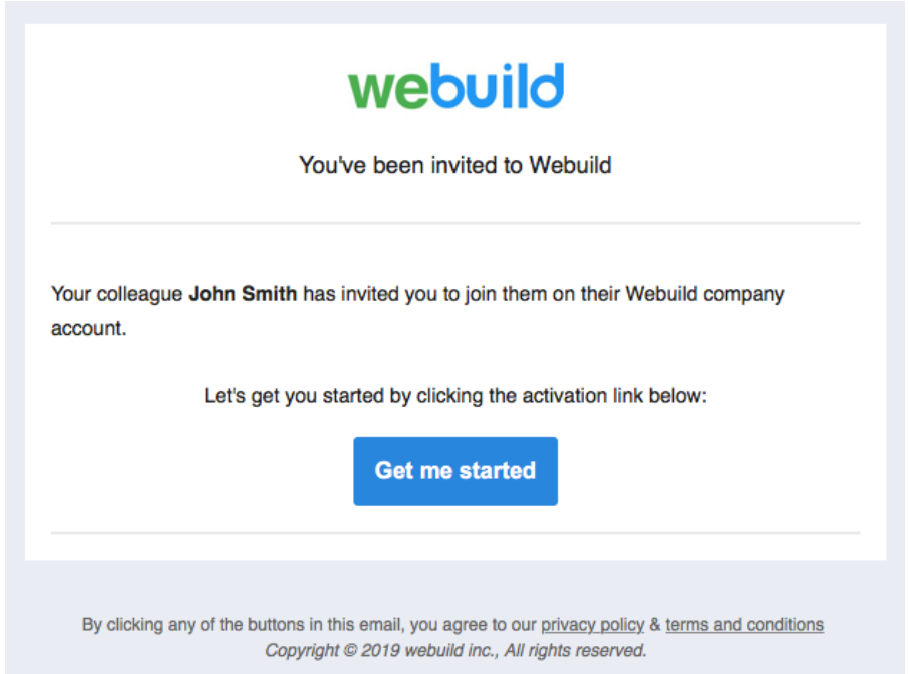908x674 pixels.
Task: Click "Your colleague" at start of message
Action: coord(117,294)
